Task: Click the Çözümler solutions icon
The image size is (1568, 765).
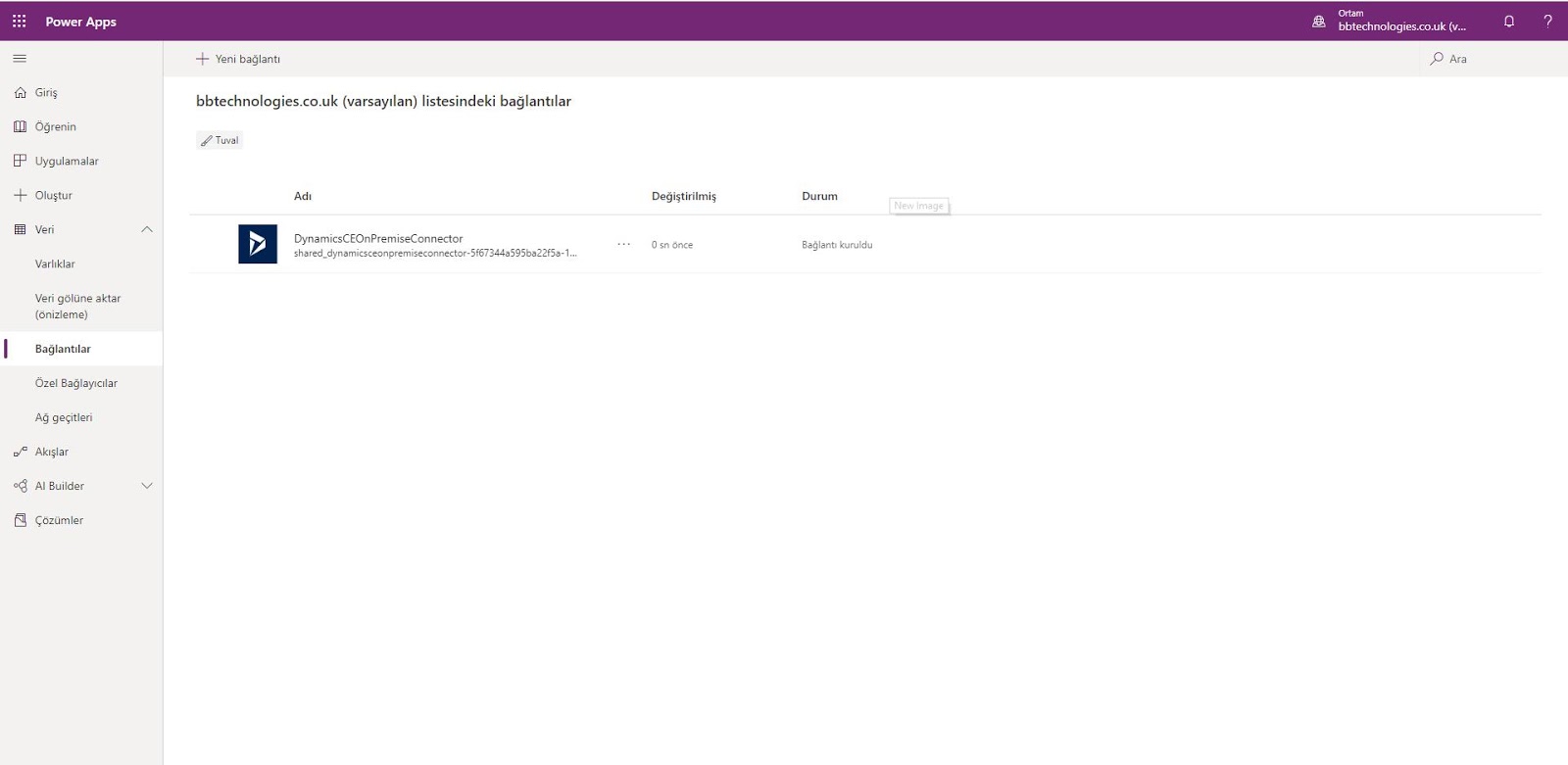Action: [20, 520]
